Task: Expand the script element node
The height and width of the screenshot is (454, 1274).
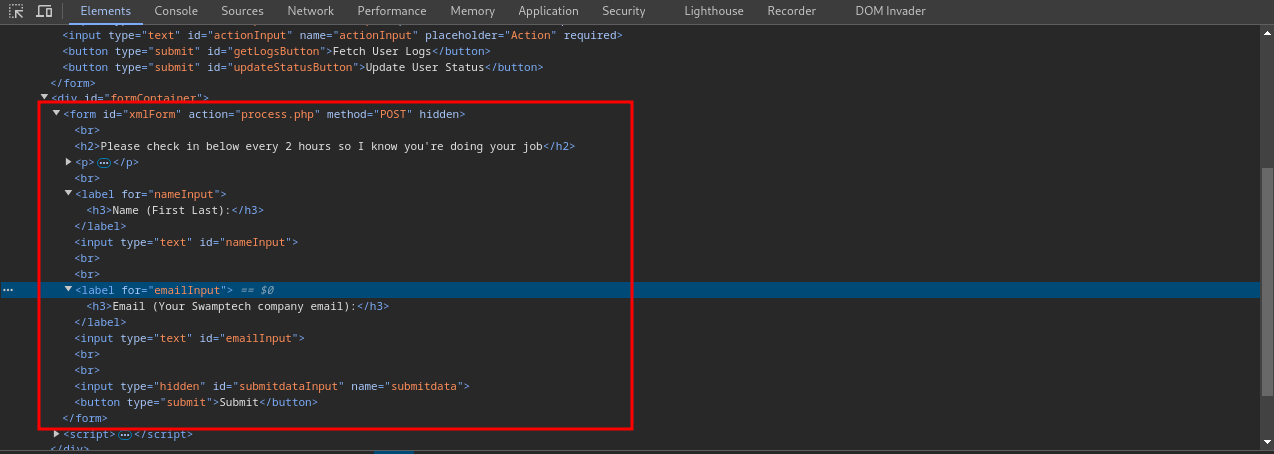Action: (x=57, y=434)
